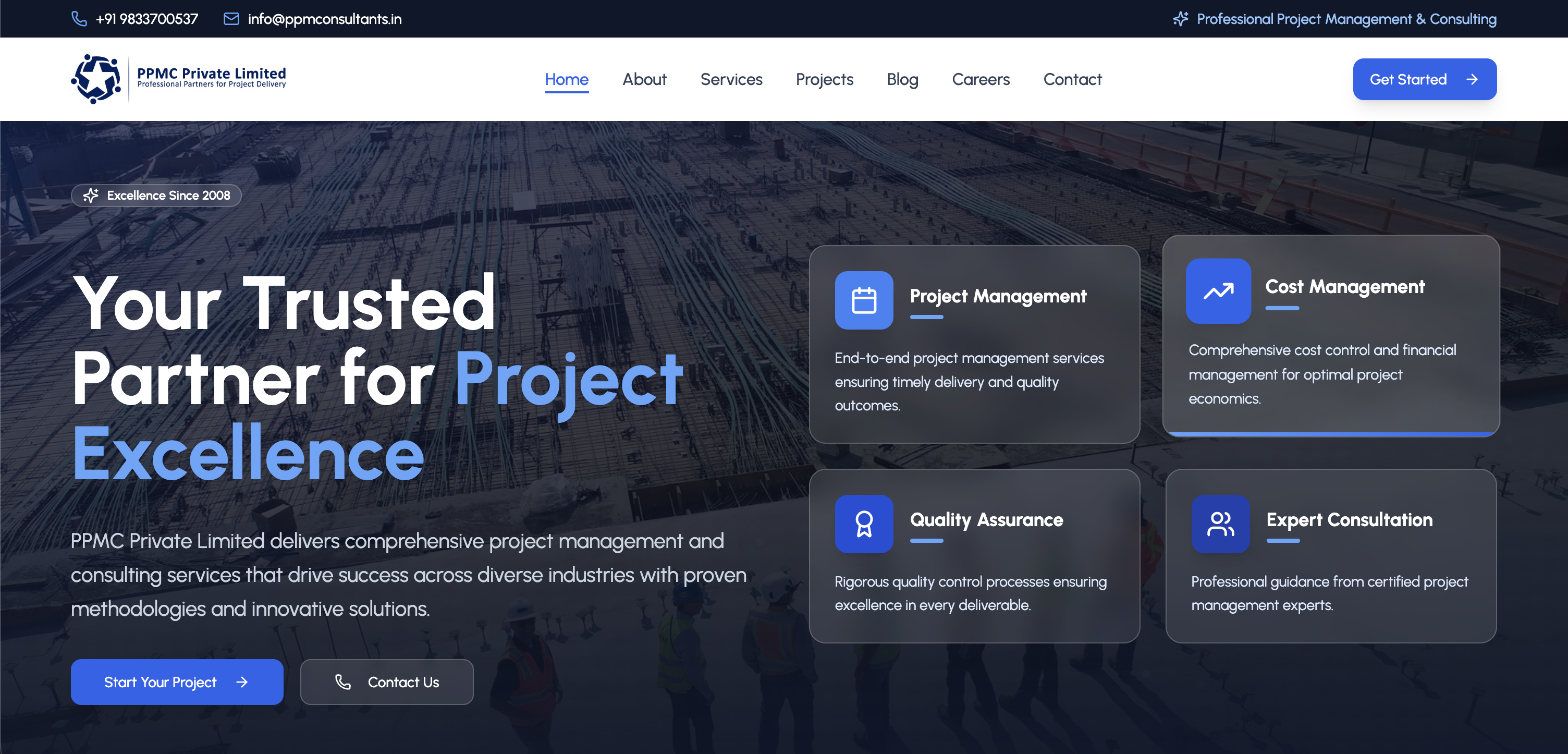This screenshot has width=1568, height=754.
Task: Click the info@ppmconsultants.in email link
Action: [x=324, y=19]
